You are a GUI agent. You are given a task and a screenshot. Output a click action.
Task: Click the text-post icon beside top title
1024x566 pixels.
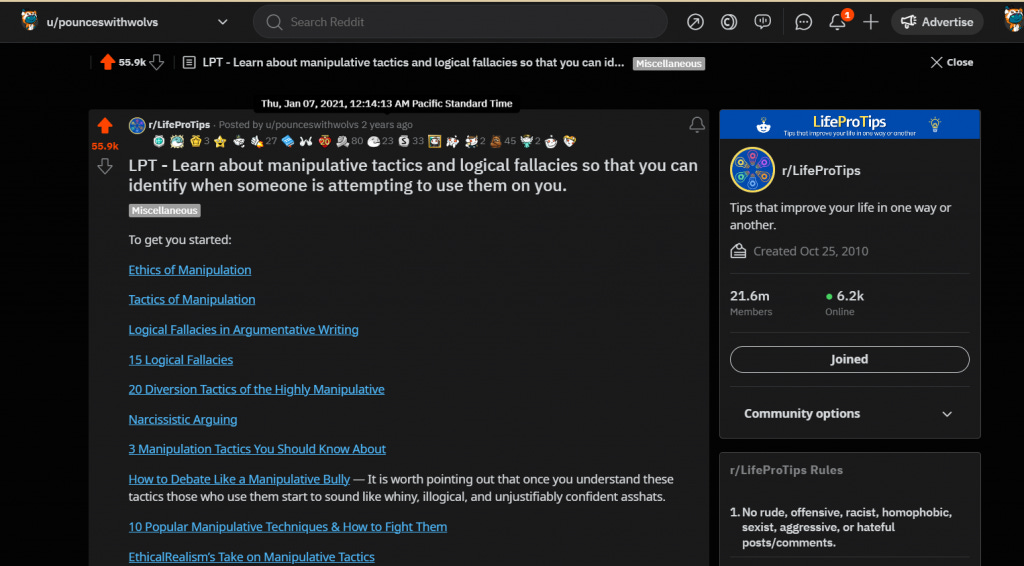[189, 63]
